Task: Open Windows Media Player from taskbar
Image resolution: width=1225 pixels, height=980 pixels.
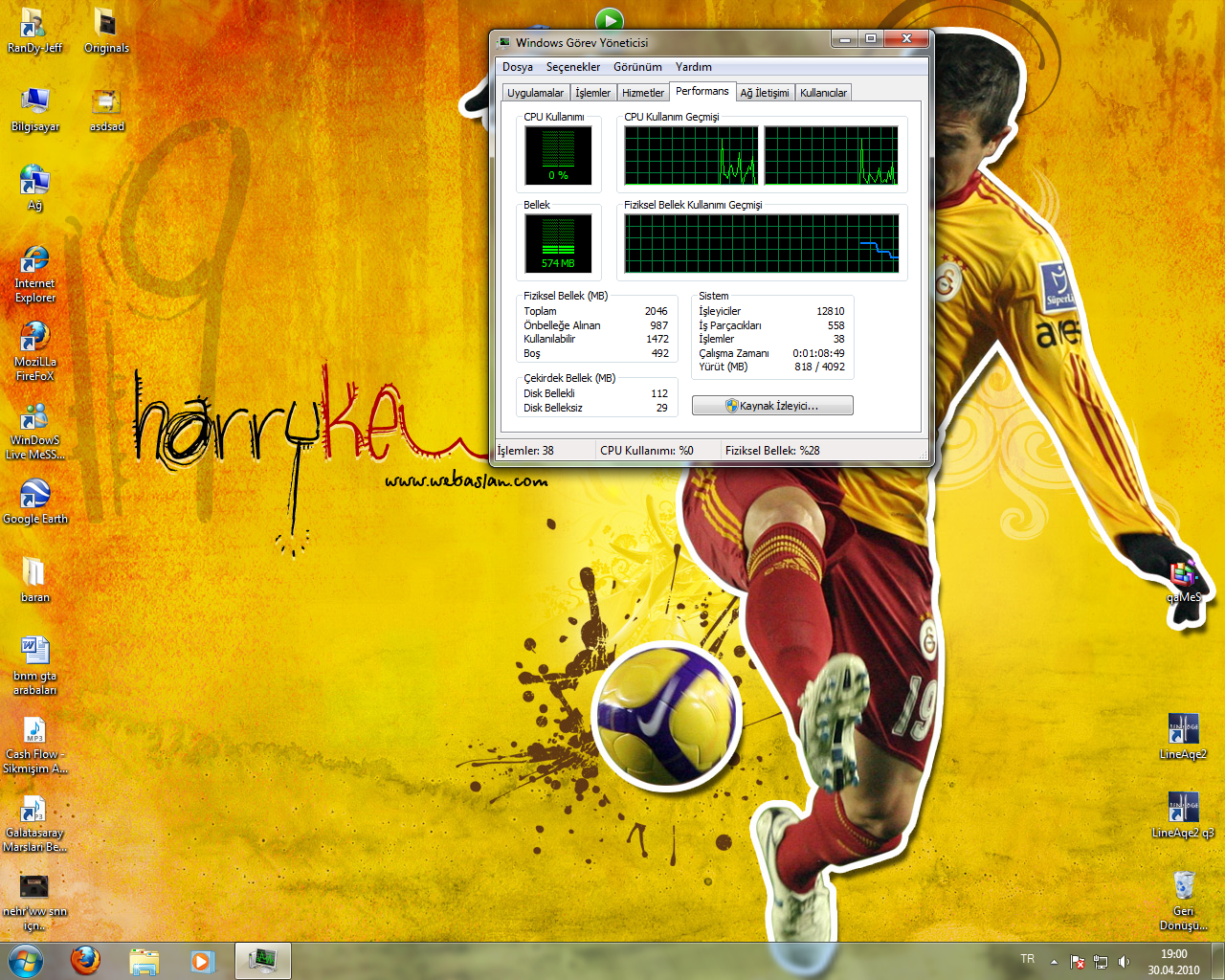Action: tap(203, 961)
